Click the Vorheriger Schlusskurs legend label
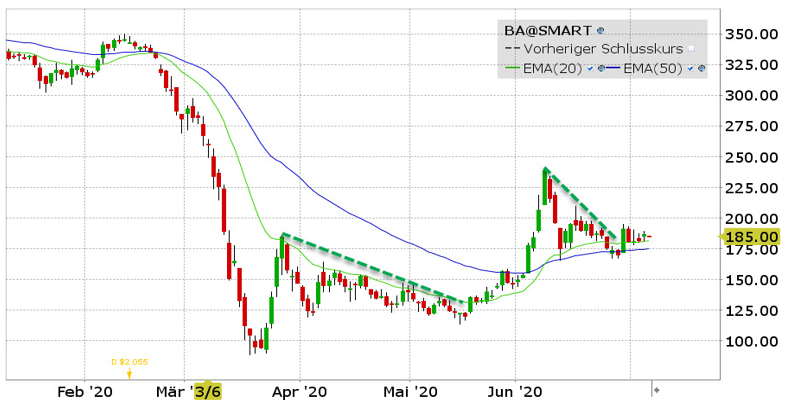The image size is (800, 412). pyautogui.click(x=603, y=49)
